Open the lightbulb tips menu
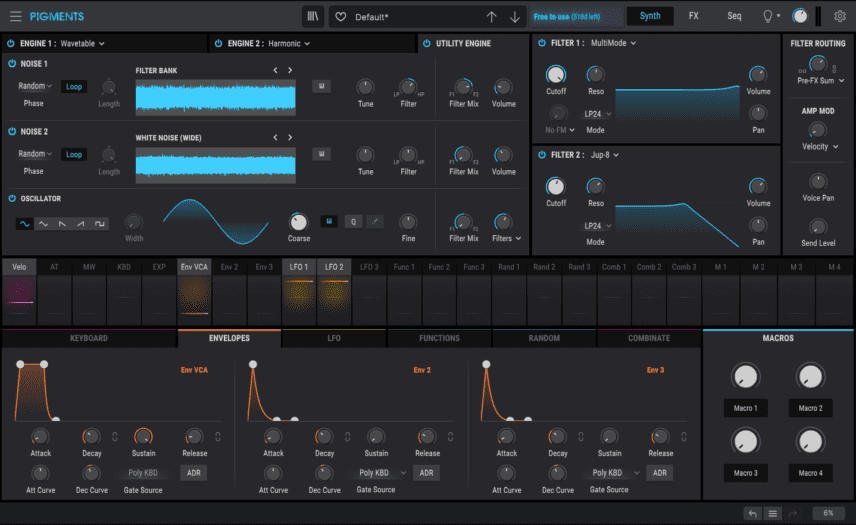Screen dimensions: 856x525 tap(771, 16)
